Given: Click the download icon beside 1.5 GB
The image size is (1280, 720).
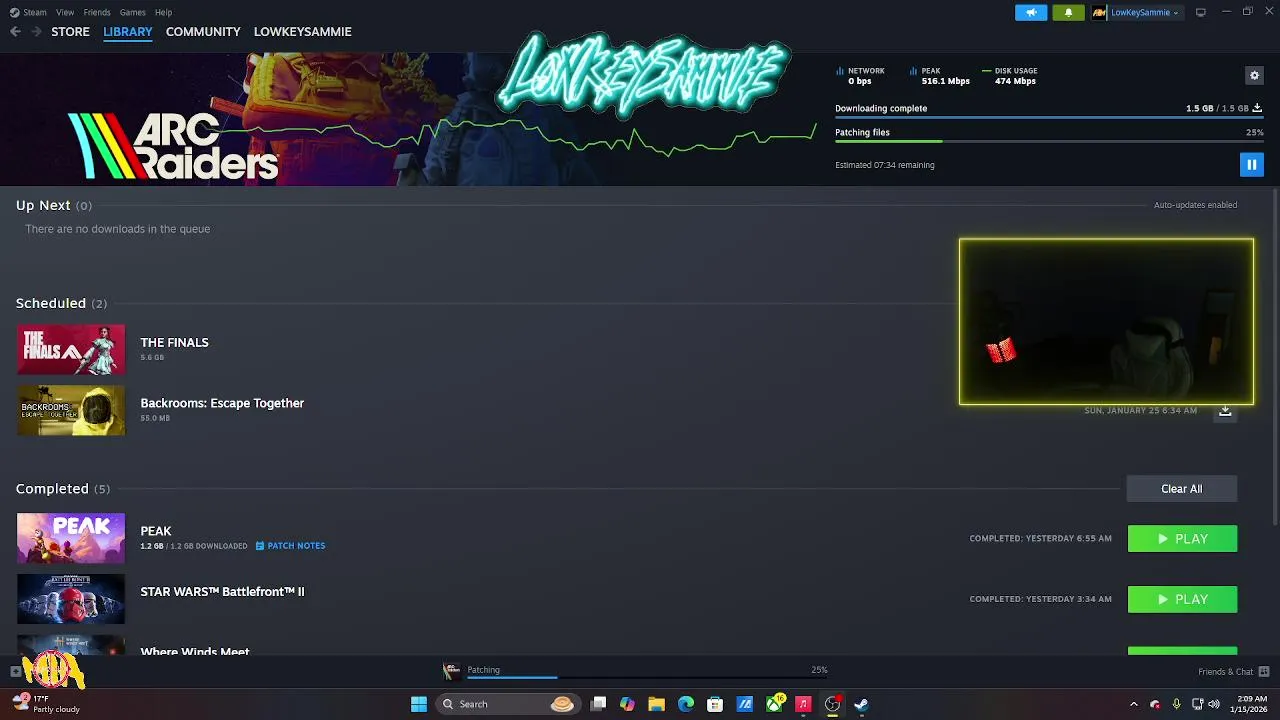Looking at the screenshot, I should 1257,108.
